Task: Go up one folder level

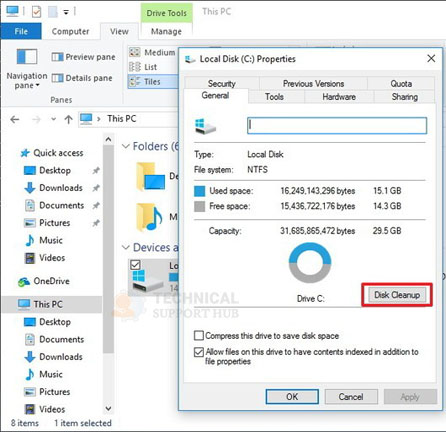Action: coord(68,119)
